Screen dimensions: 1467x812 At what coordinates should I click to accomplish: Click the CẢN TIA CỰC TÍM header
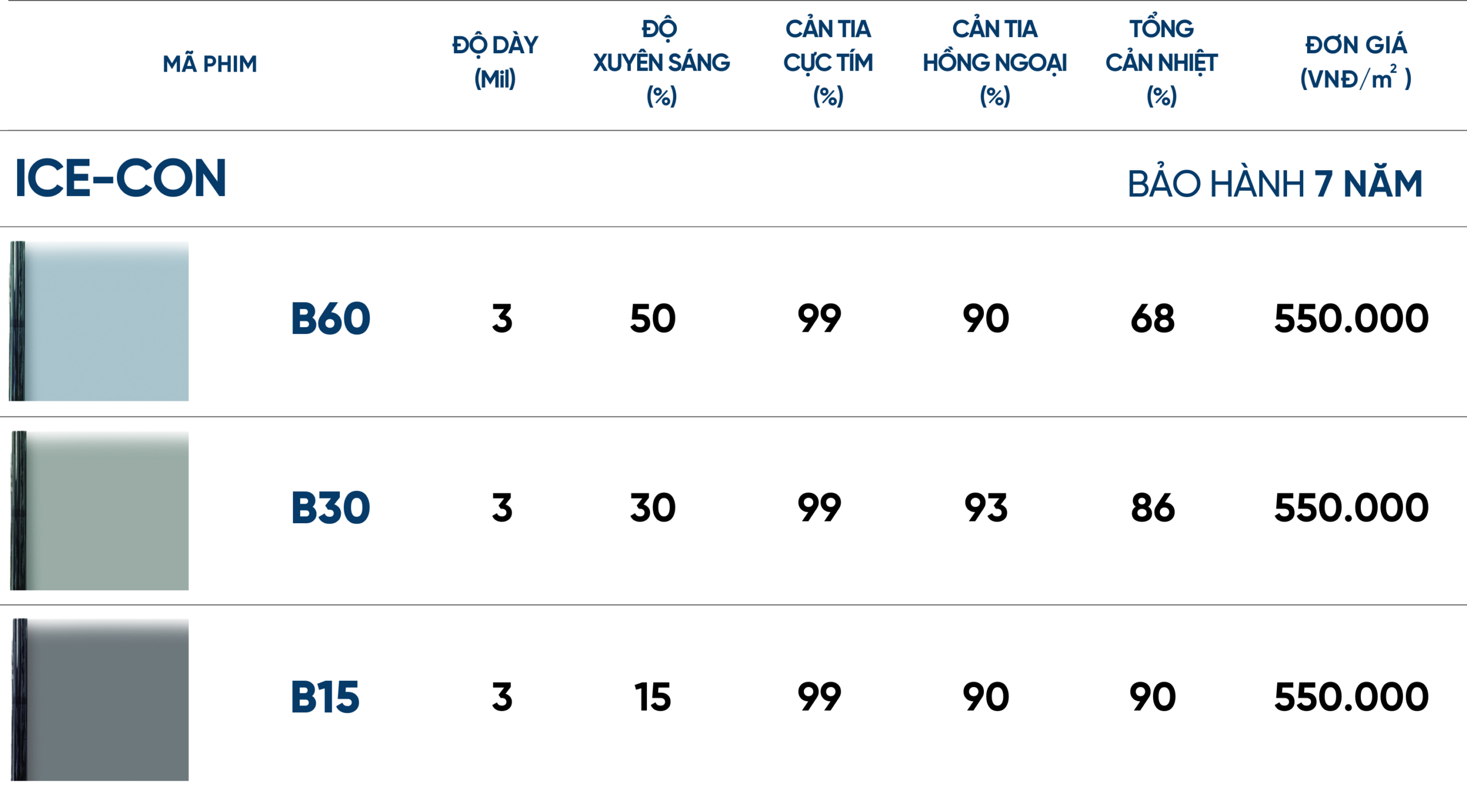(x=828, y=62)
